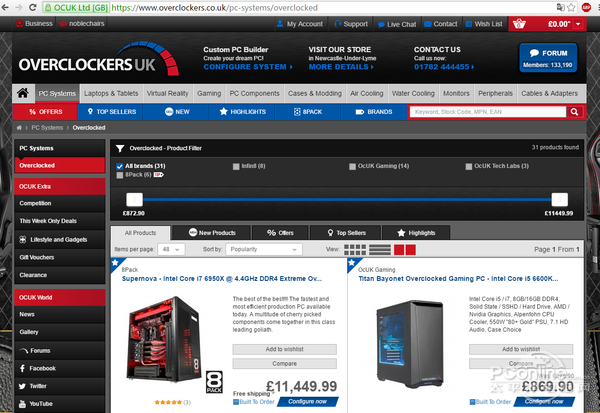Screen dimensions: 600x413
Task: Open Clearance in the sidebar
Action: (x=60, y=275)
